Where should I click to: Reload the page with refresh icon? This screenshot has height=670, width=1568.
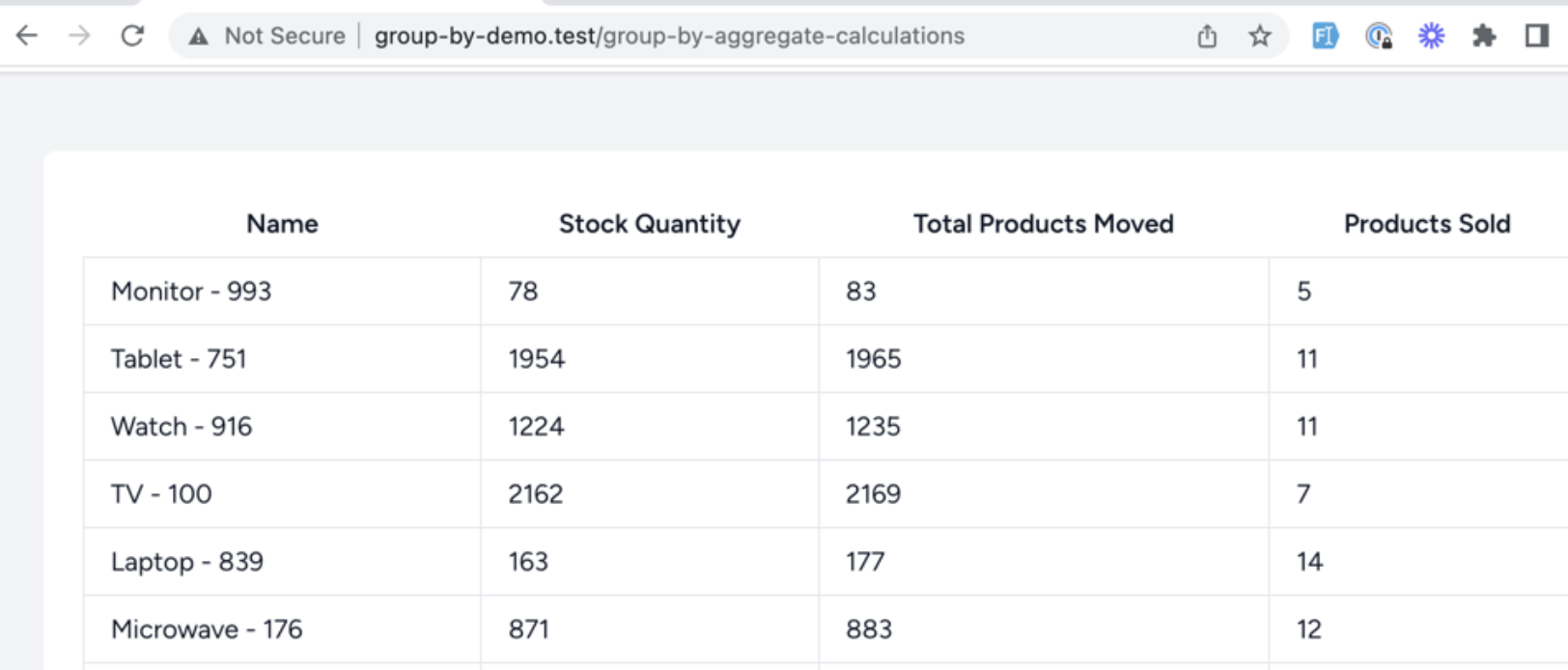[132, 36]
